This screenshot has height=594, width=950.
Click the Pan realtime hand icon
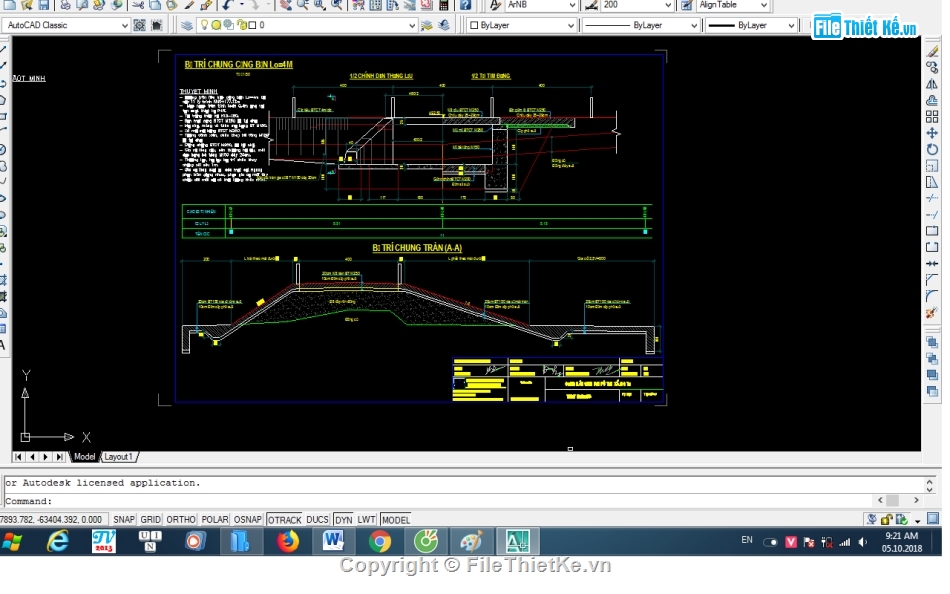pyautogui.click(x=286, y=5)
